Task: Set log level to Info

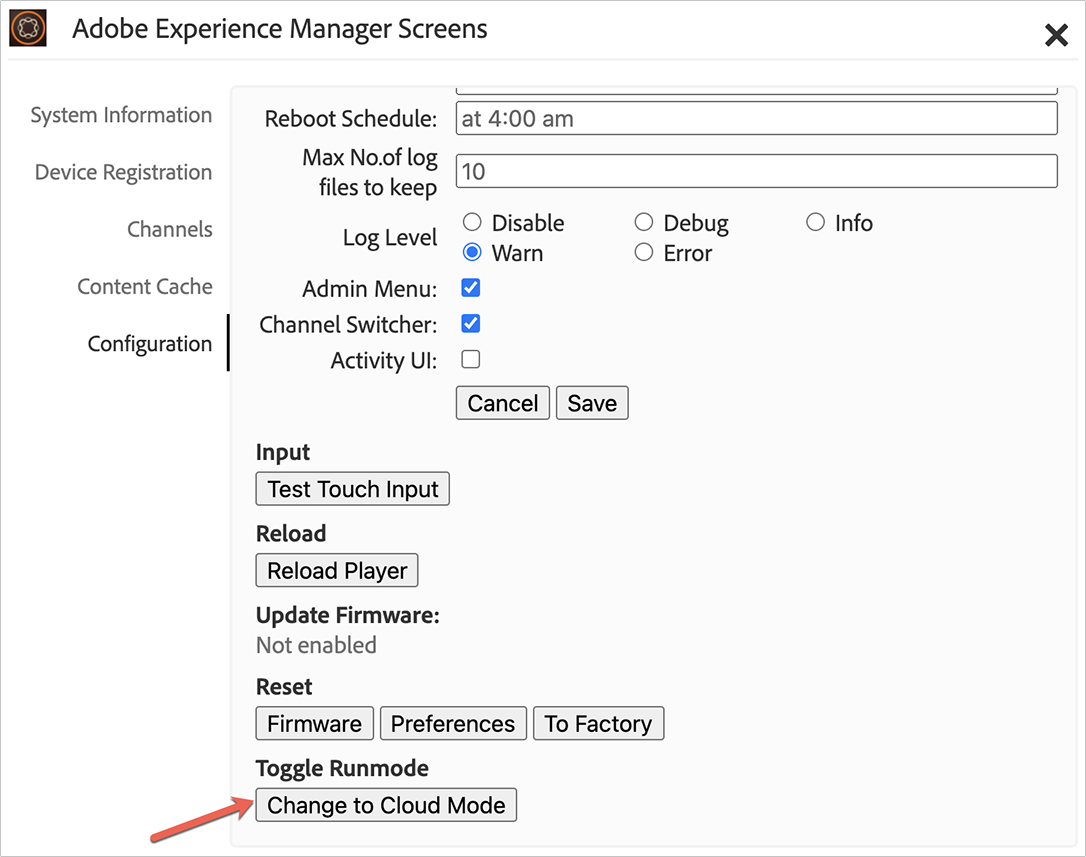Action: (x=815, y=223)
